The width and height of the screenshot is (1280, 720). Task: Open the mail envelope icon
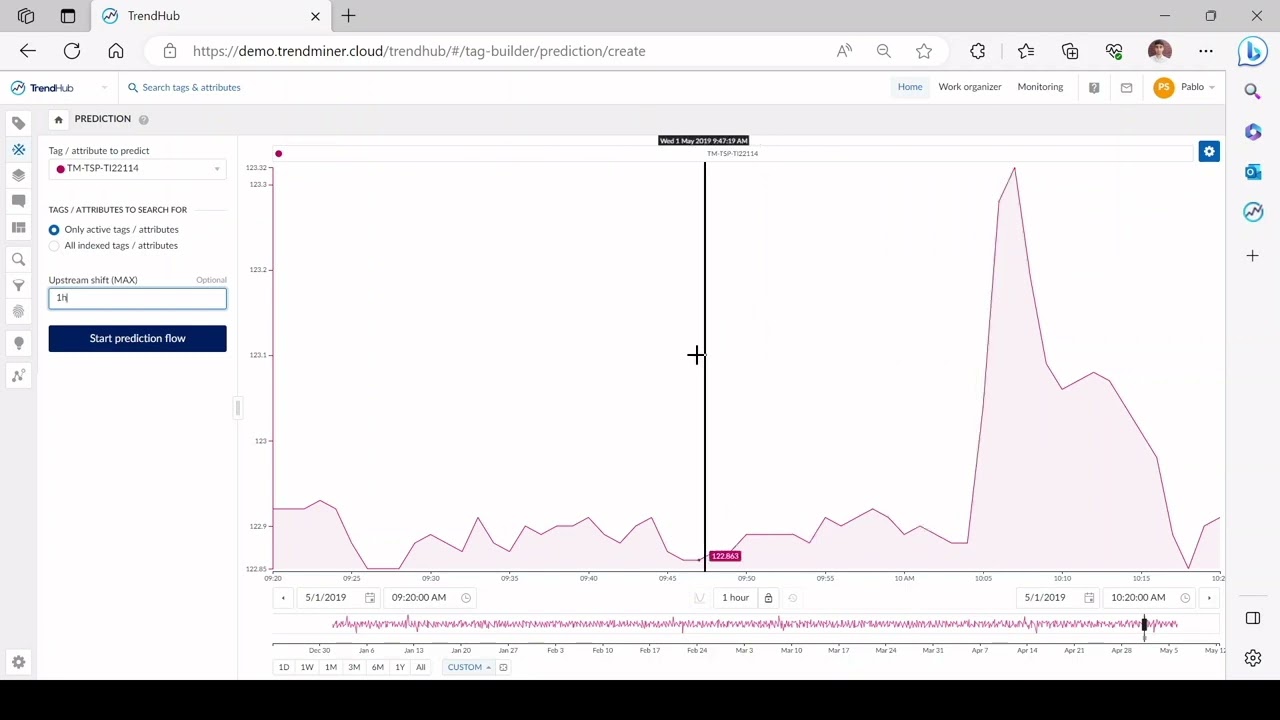click(1126, 88)
